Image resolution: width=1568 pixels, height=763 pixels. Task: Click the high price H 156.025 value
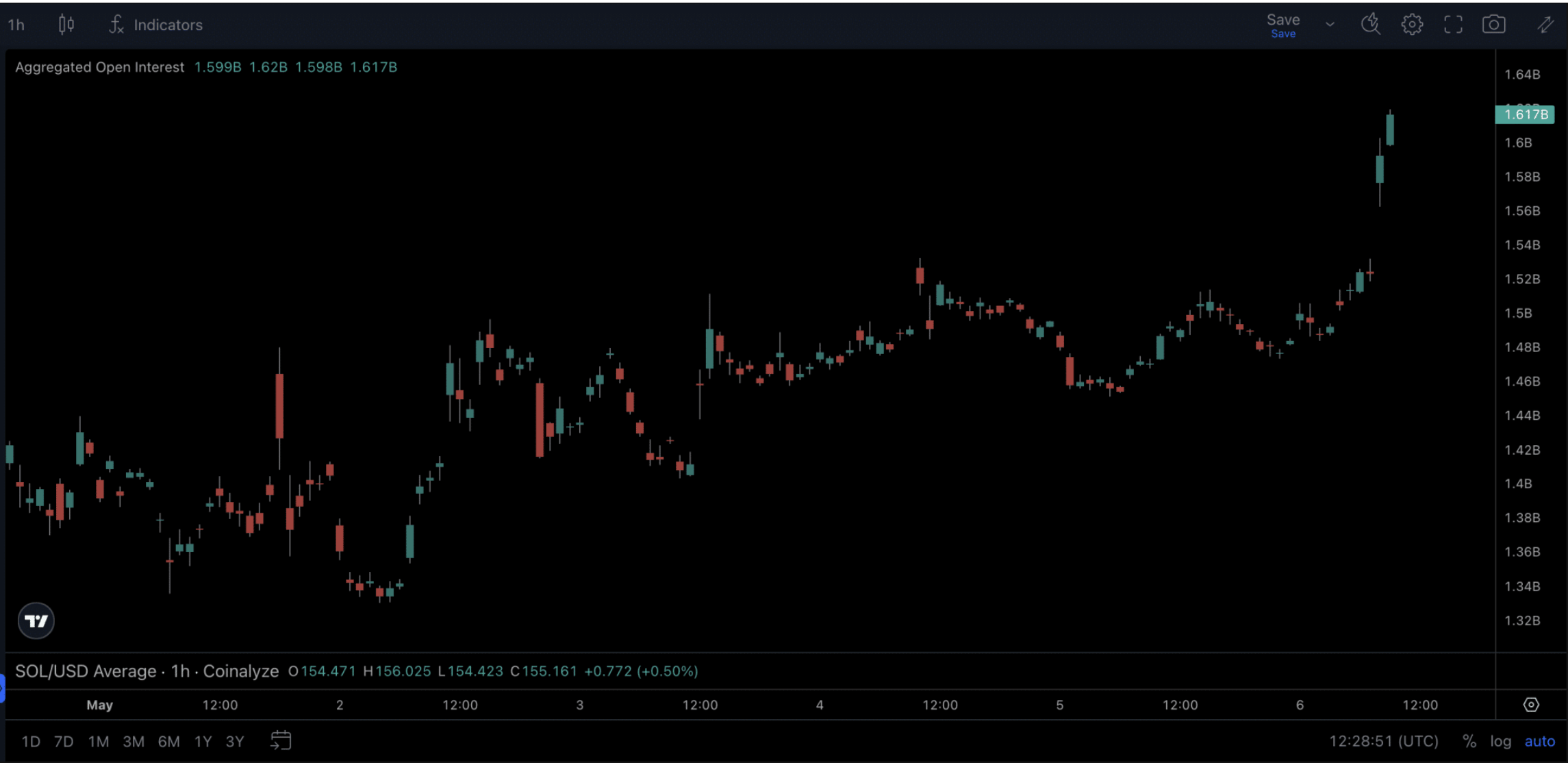396,671
